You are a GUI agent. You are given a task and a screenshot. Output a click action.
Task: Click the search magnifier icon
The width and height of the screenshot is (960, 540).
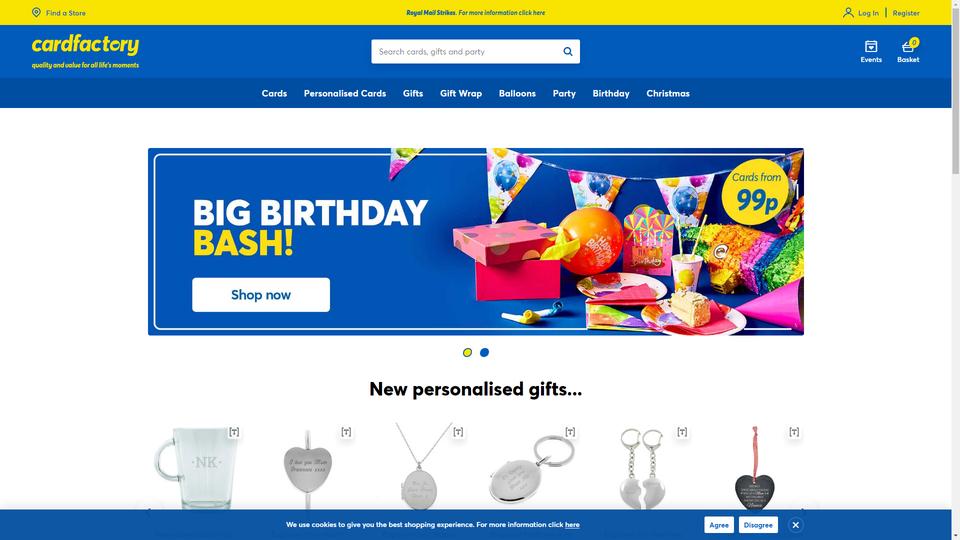[x=568, y=51]
